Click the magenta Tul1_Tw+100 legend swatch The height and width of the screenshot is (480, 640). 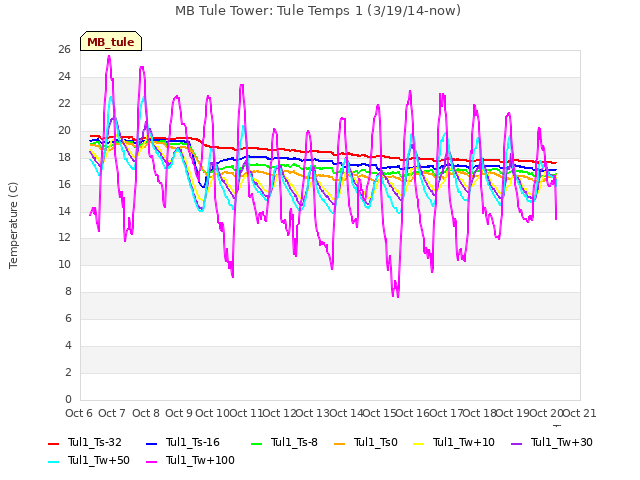coord(151,462)
